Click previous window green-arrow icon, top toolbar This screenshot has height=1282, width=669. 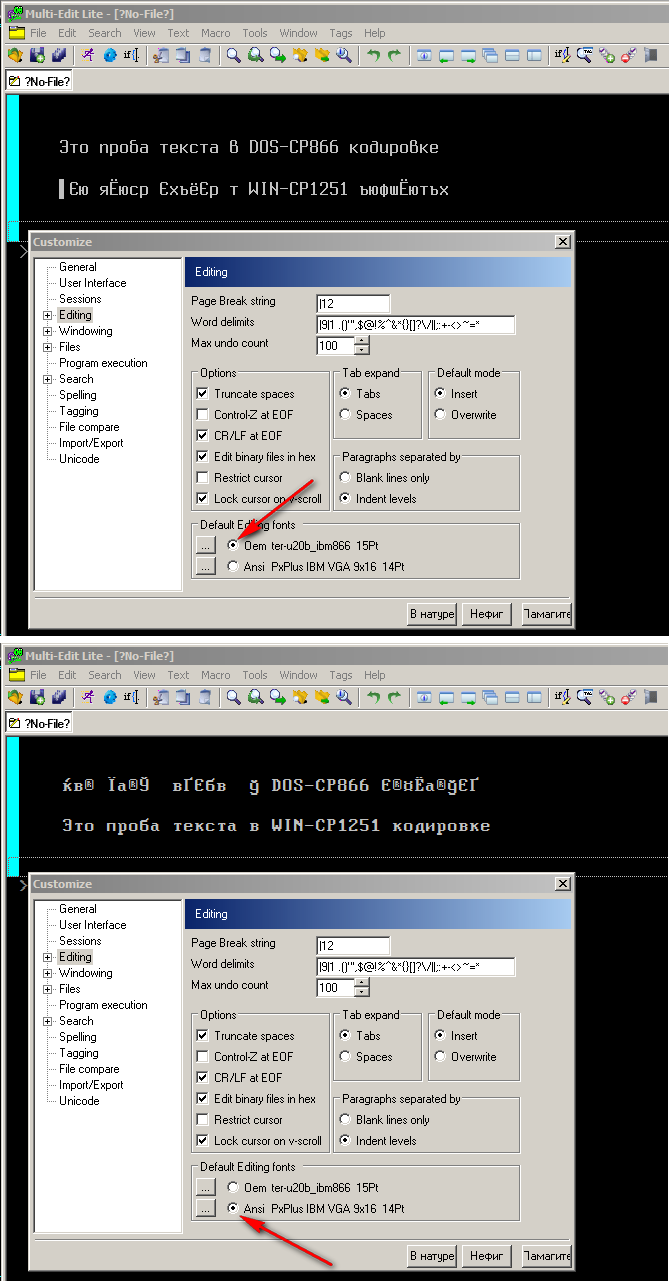(445, 55)
